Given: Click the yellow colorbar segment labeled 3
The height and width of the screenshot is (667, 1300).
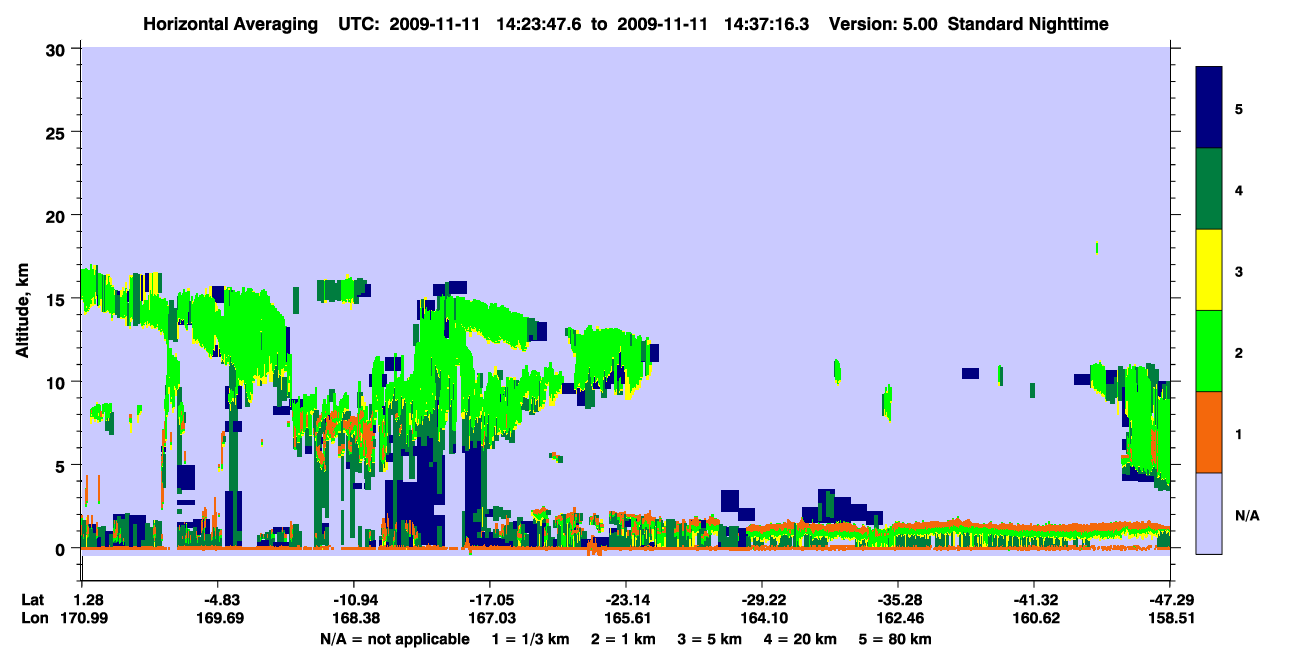Looking at the screenshot, I should [x=1210, y=270].
